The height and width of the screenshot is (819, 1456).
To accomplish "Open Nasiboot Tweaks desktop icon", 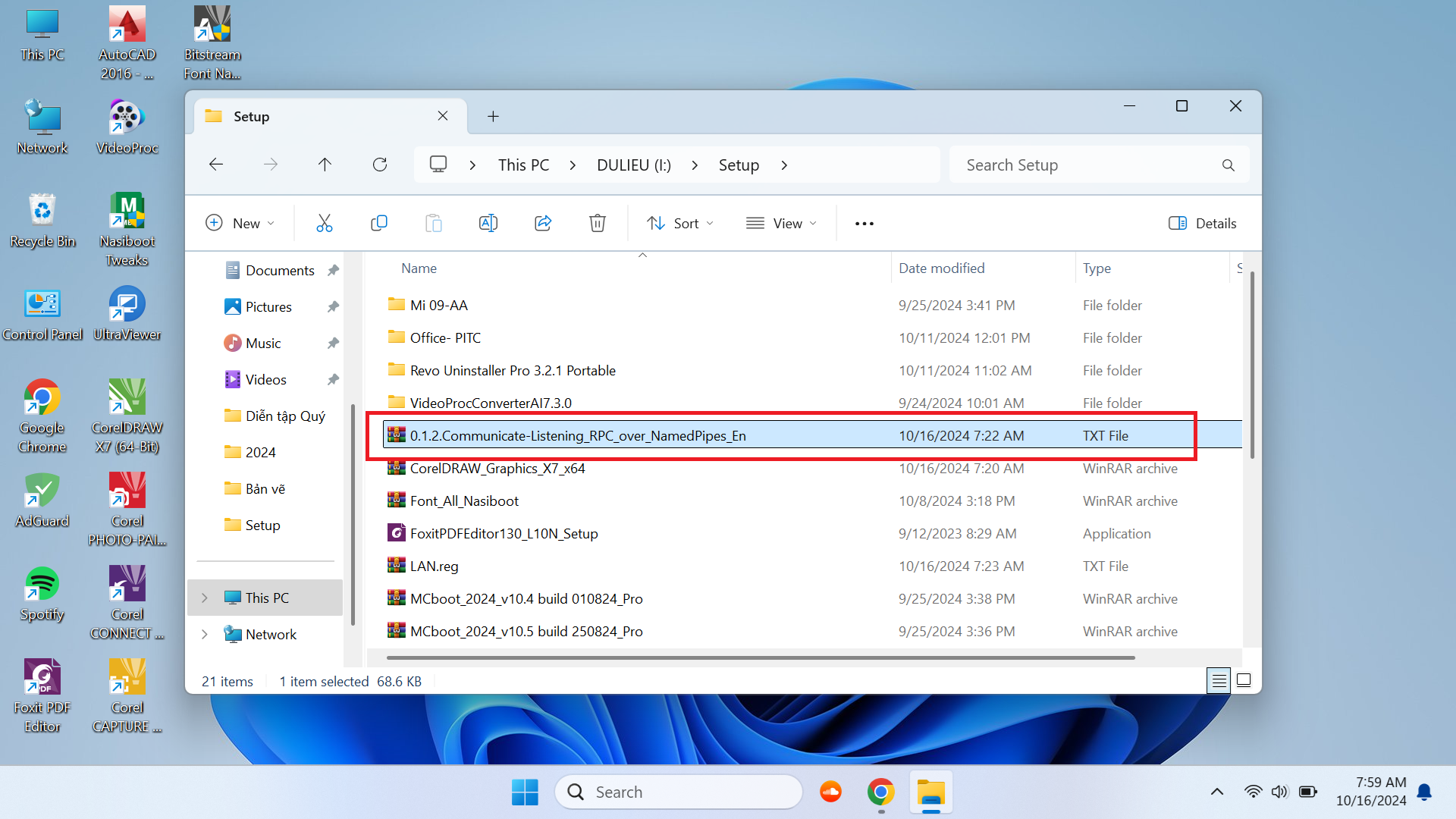I will click(x=127, y=230).
